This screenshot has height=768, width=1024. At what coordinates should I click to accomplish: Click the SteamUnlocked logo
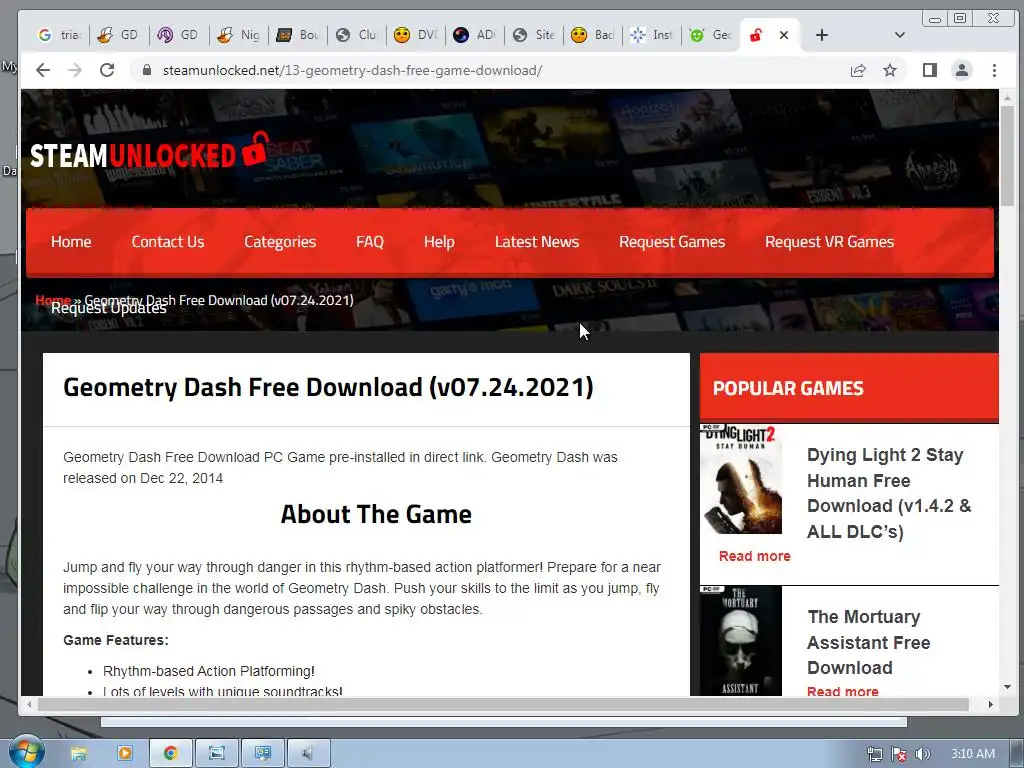coord(150,152)
